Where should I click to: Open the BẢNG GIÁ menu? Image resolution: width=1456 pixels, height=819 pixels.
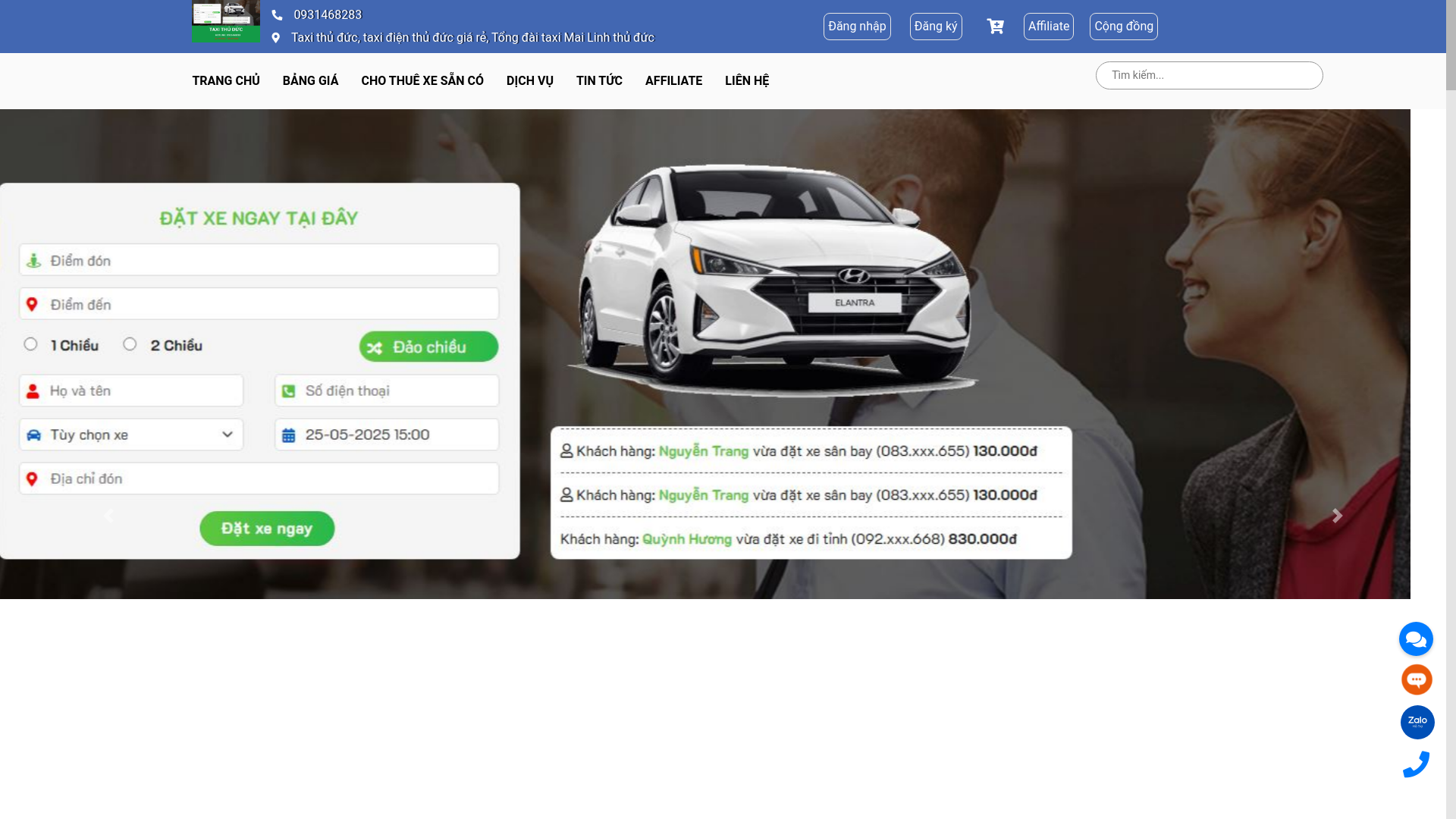(310, 81)
